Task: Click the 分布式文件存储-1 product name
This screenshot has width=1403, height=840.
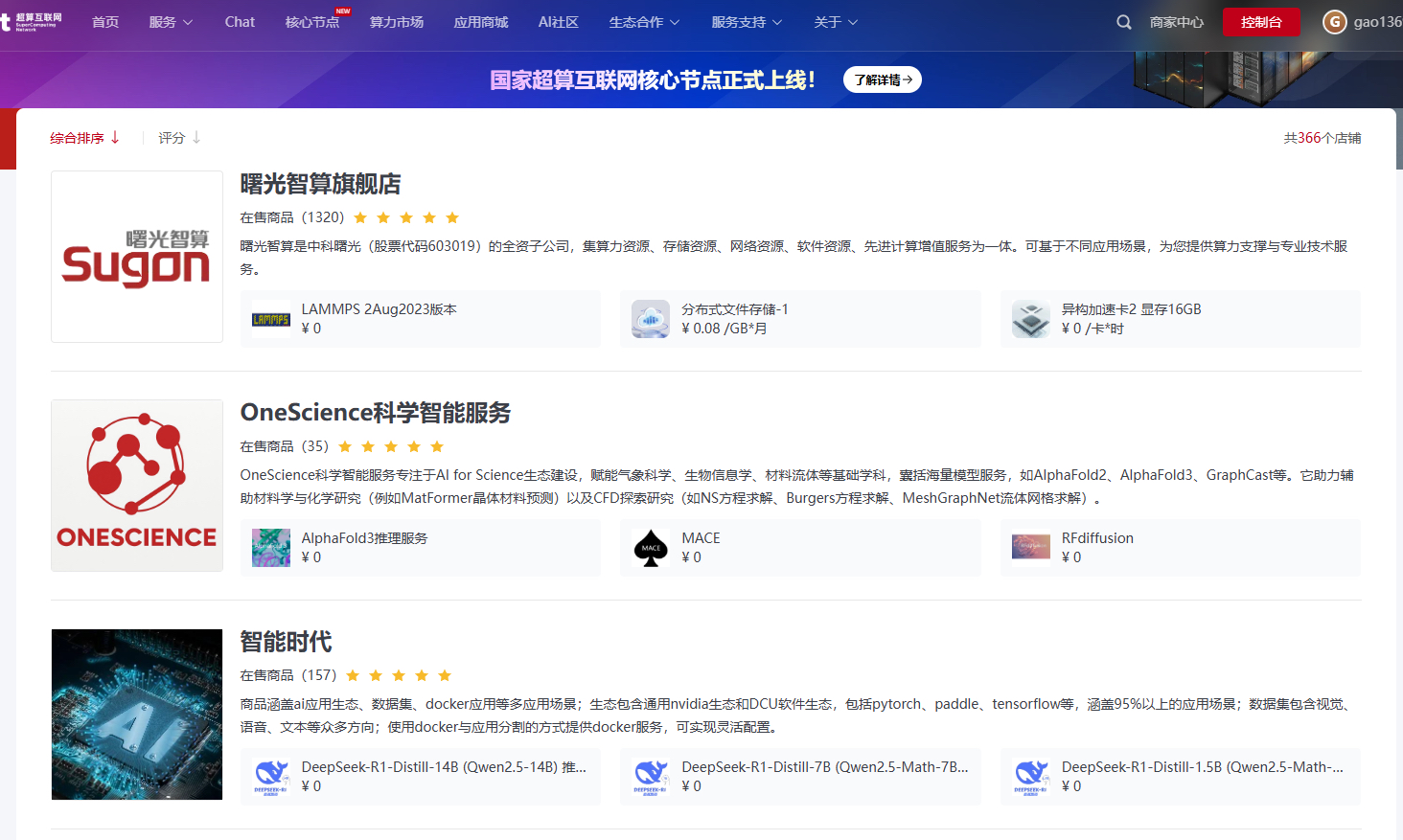Action: pos(735,309)
